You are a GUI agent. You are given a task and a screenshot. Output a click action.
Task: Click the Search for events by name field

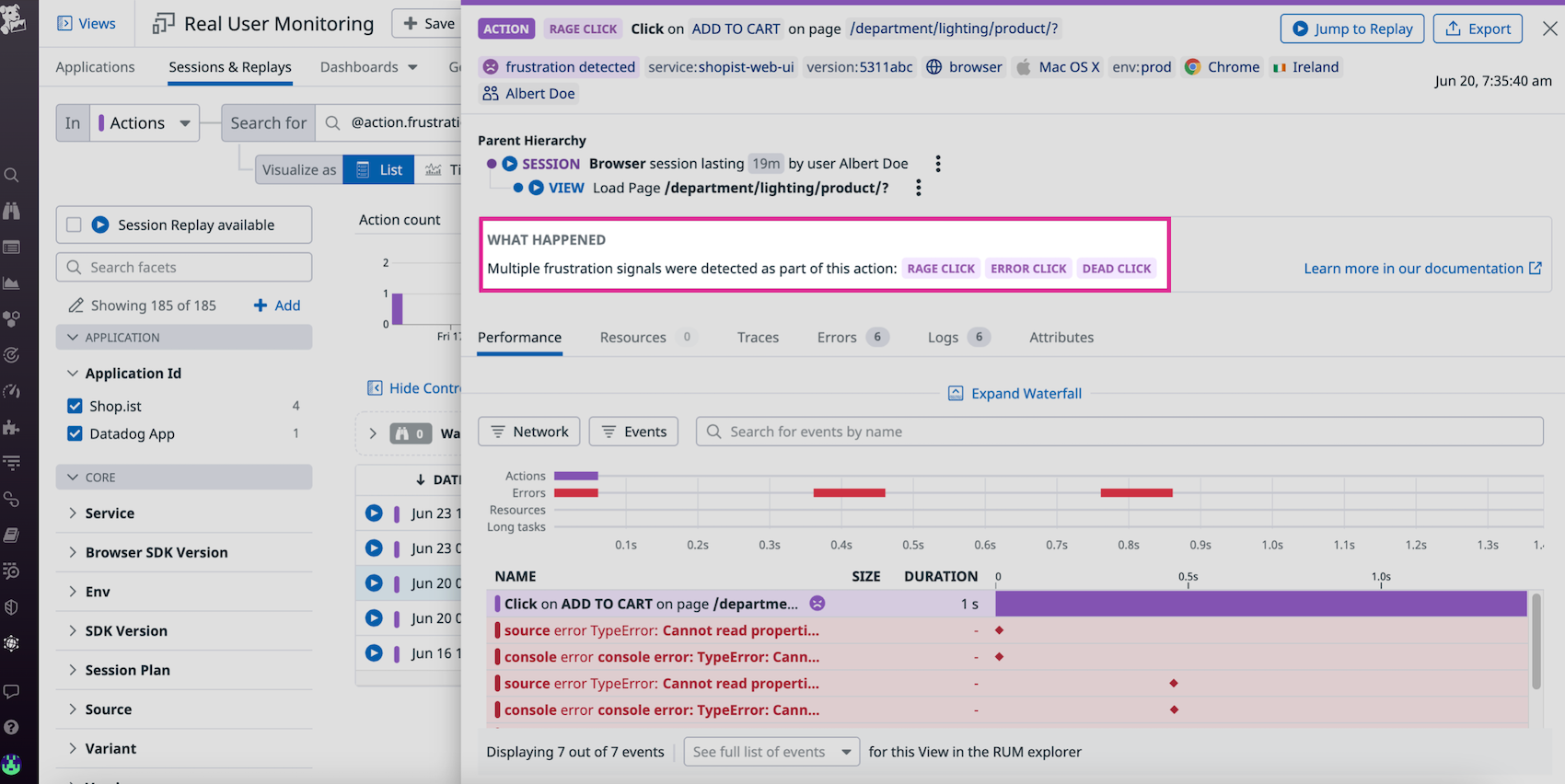tap(1119, 432)
